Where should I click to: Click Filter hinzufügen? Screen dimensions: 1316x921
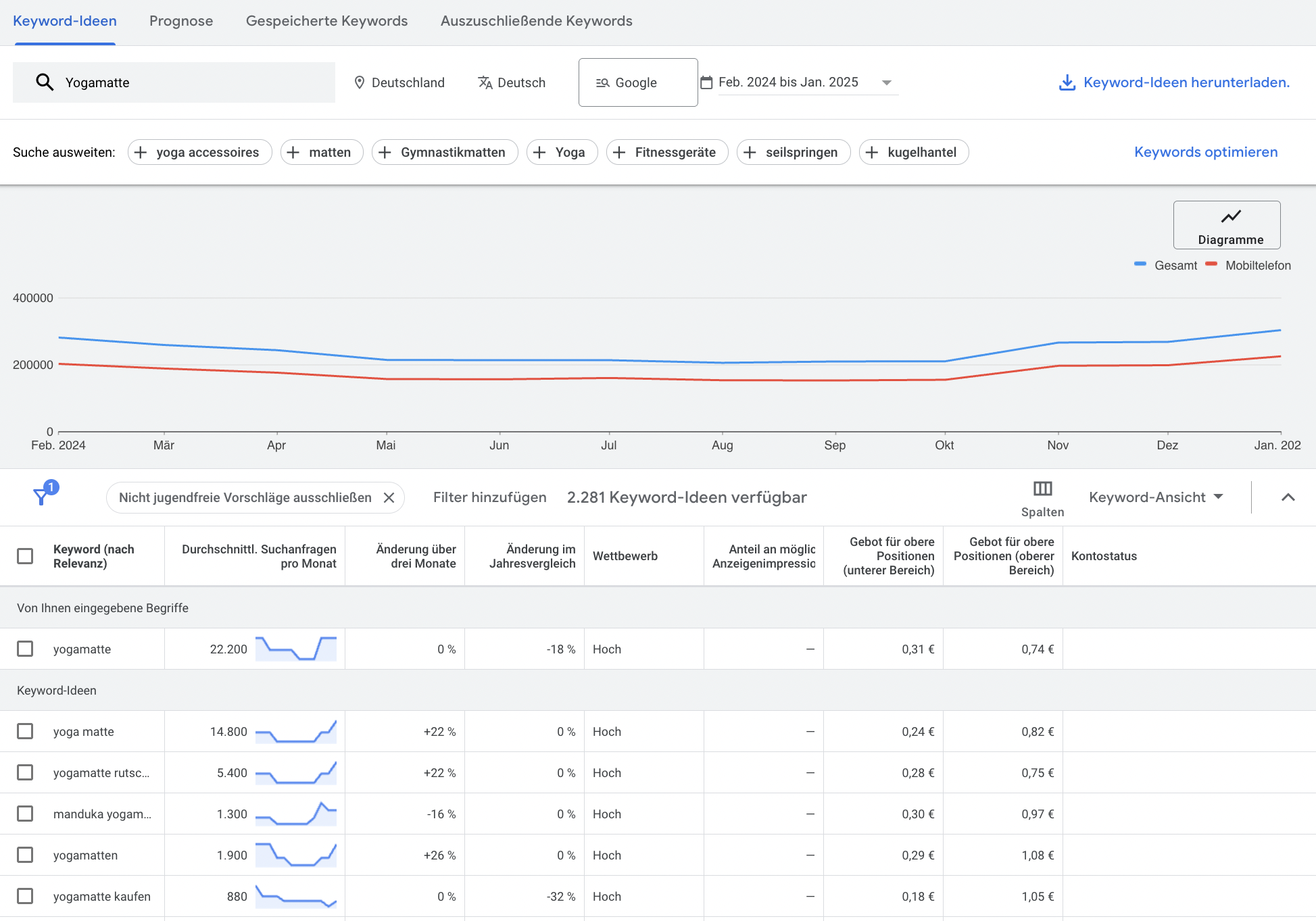coord(489,497)
